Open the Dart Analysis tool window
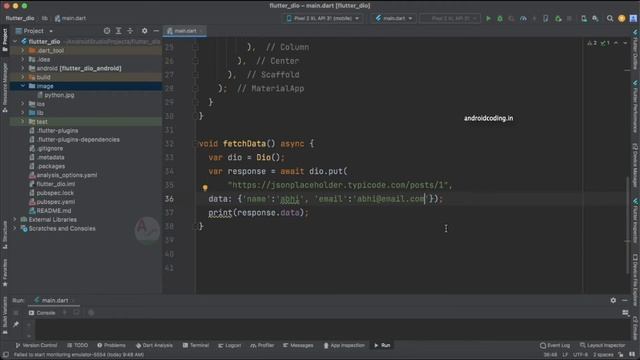 [x=154, y=345]
